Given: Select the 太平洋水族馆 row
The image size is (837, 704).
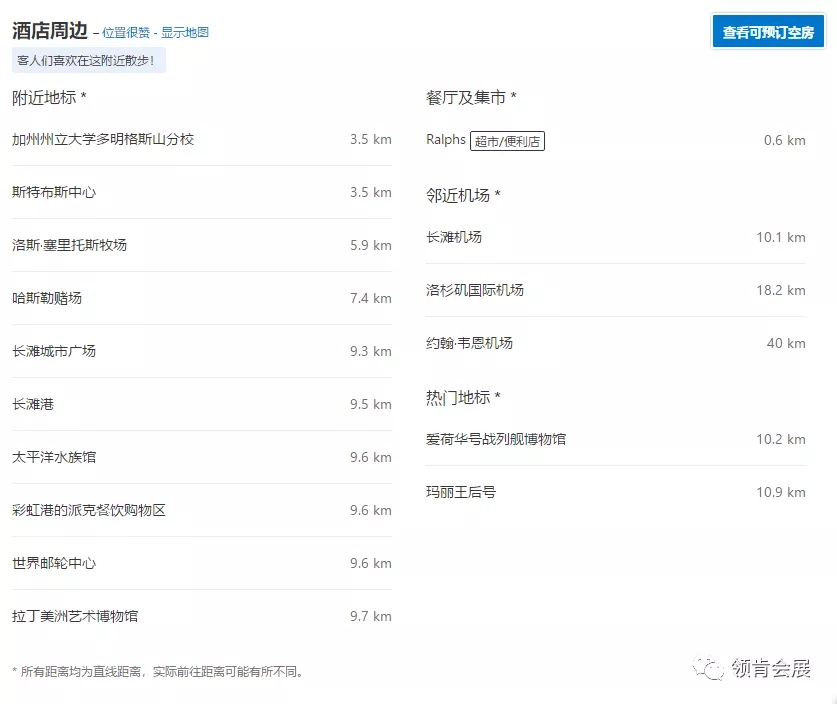Looking at the screenshot, I should click(54, 457).
